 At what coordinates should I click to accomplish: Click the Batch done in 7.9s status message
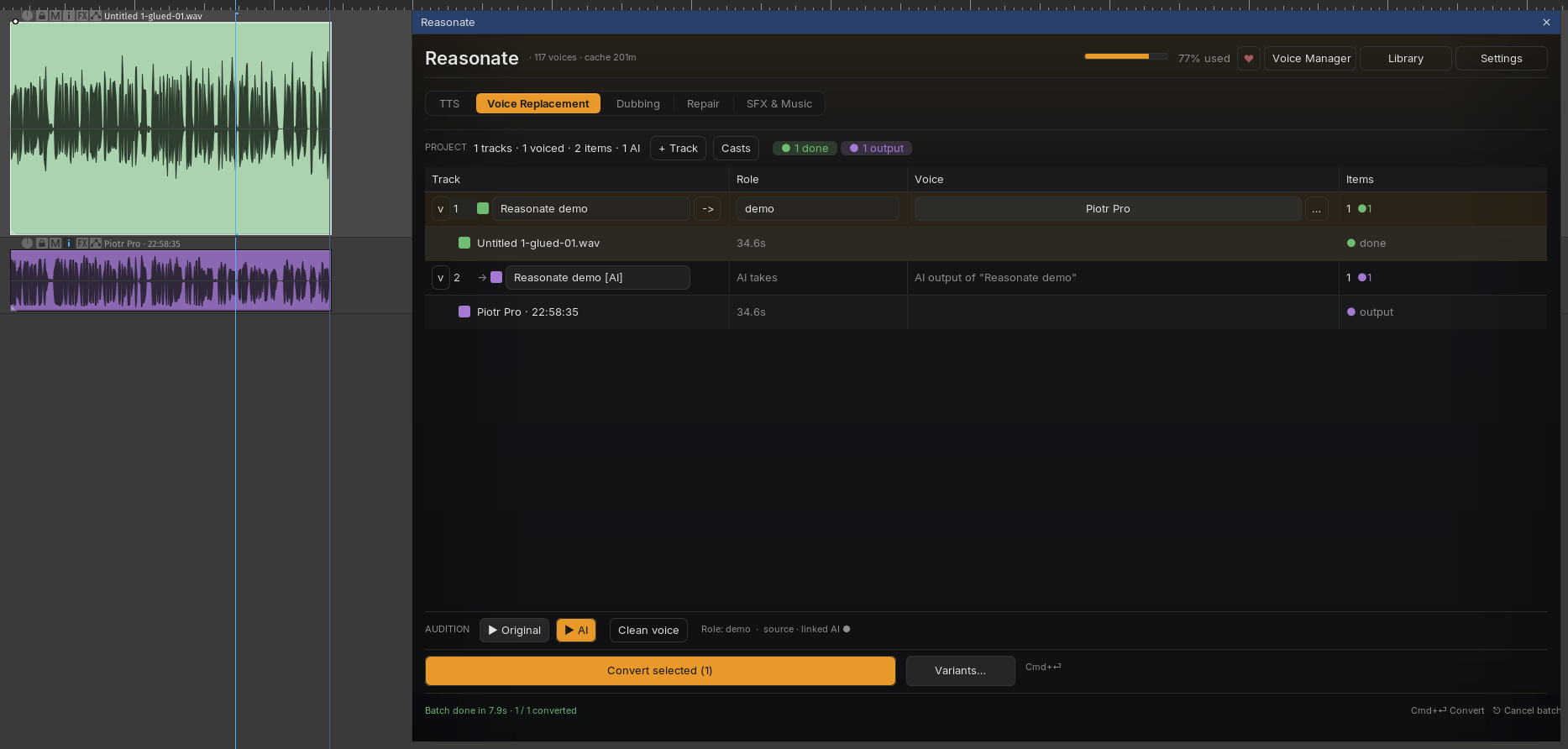point(501,710)
